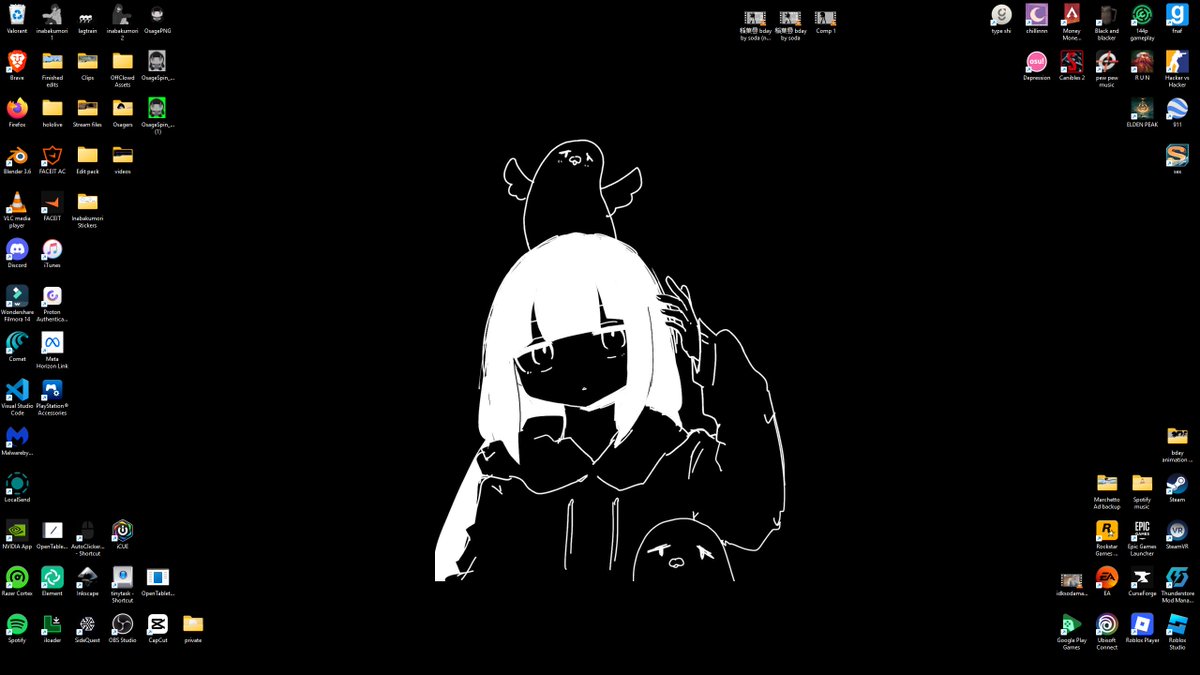Select the Finished edits folder
The height and width of the screenshot is (675, 1200).
tap(52, 62)
